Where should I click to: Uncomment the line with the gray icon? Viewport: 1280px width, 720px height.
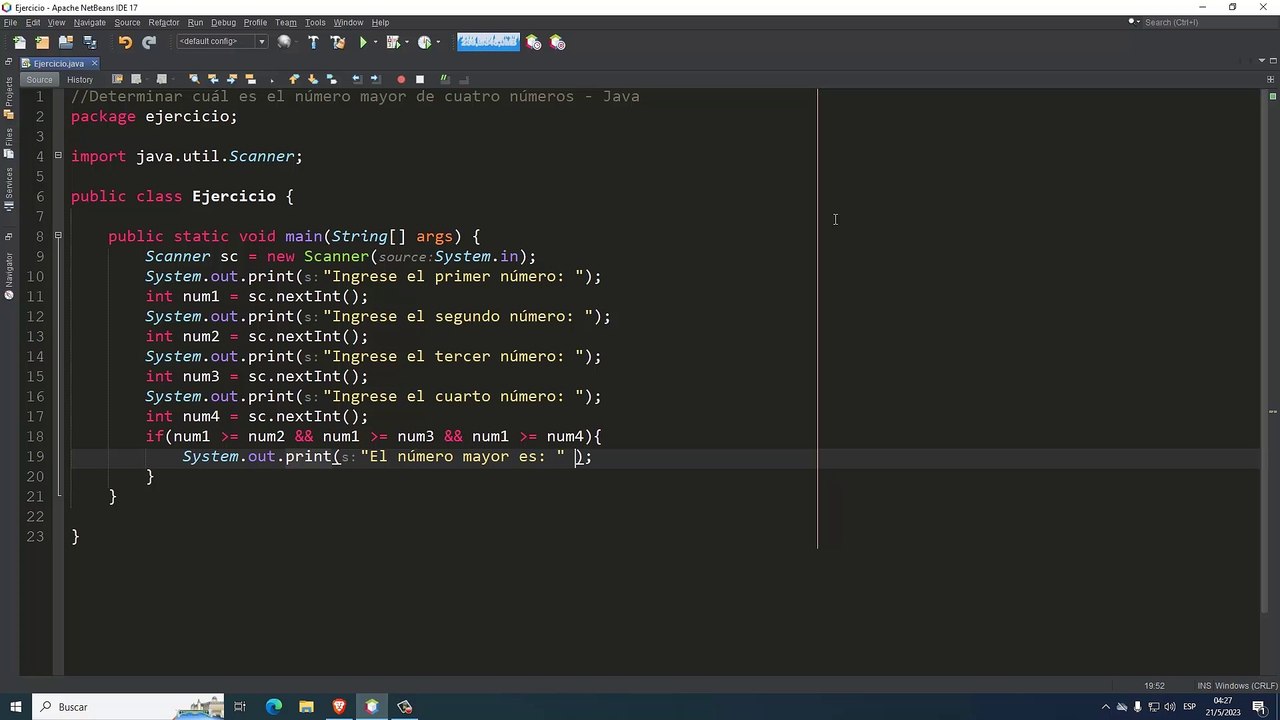464,79
